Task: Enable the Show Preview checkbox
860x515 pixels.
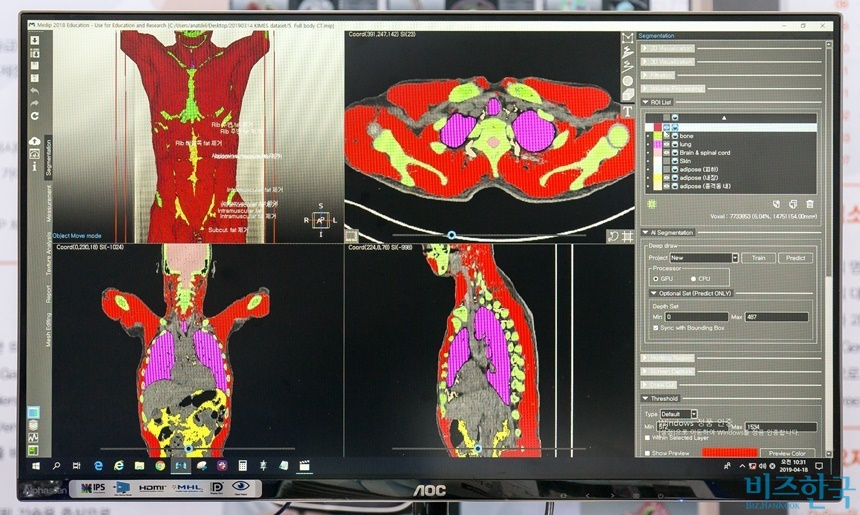Action: click(647, 452)
